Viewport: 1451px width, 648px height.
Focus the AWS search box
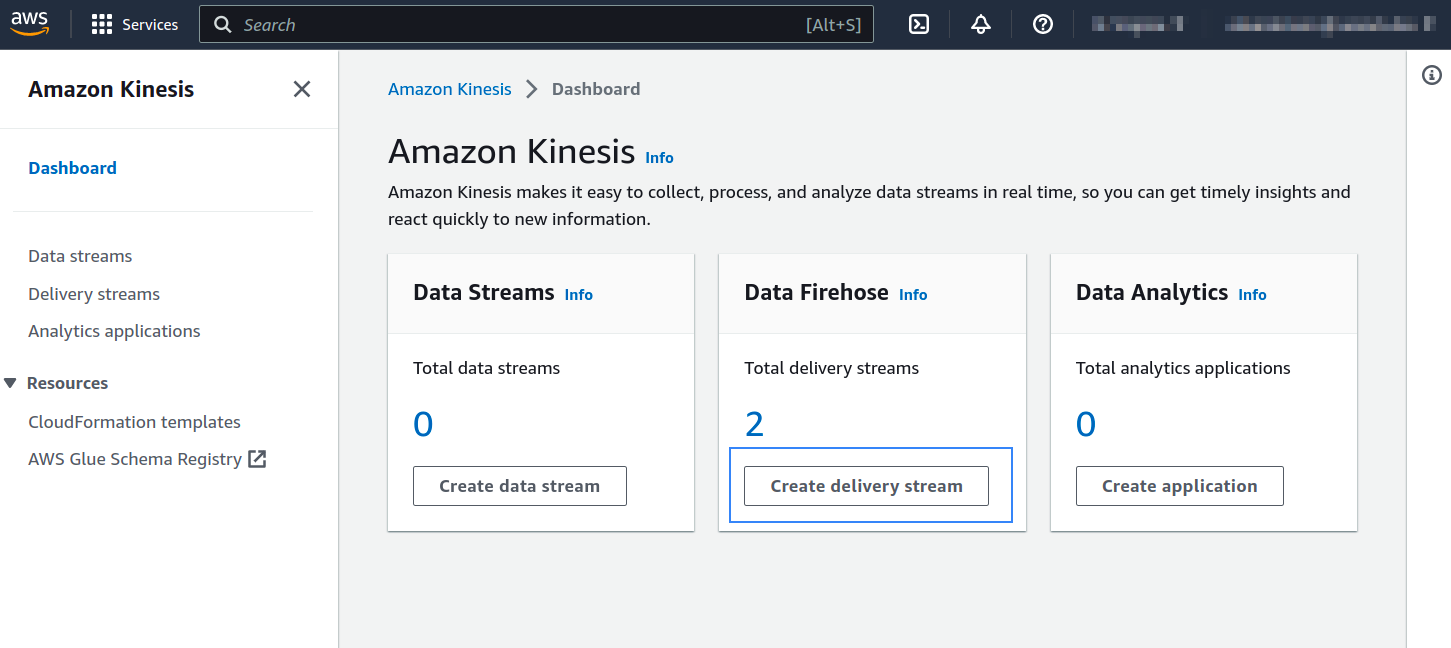pyautogui.click(x=536, y=25)
